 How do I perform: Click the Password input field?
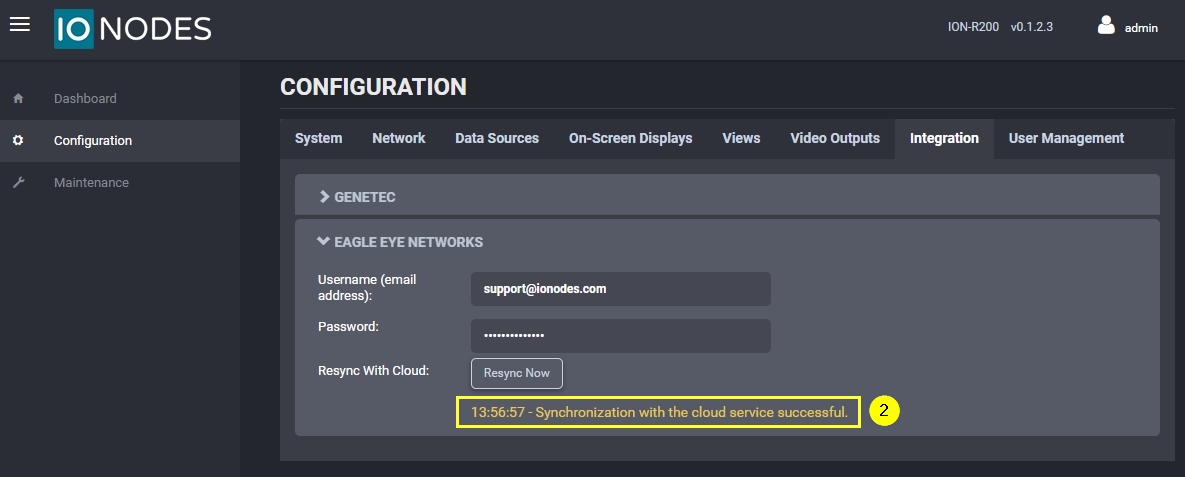[x=620, y=336]
